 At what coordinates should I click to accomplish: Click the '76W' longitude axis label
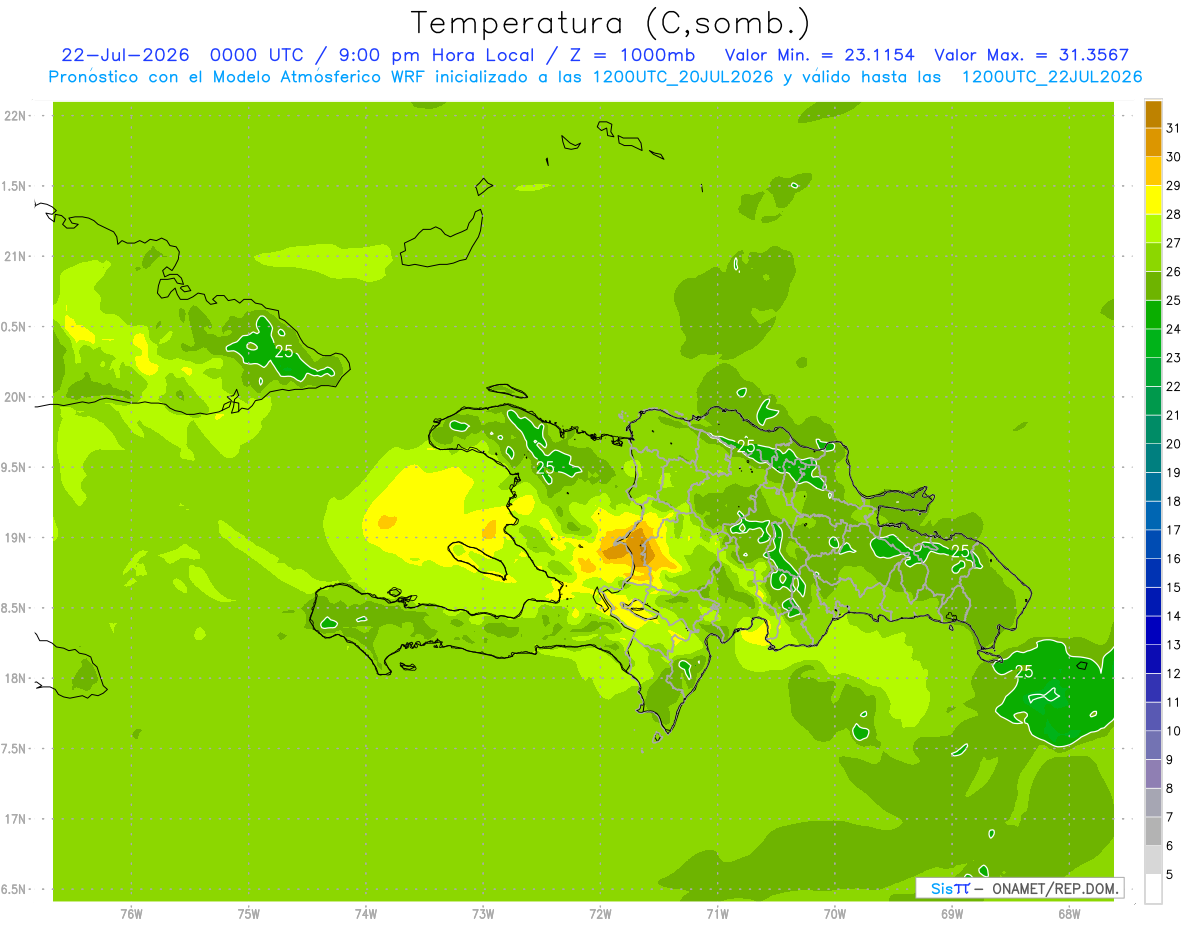(131, 914)
